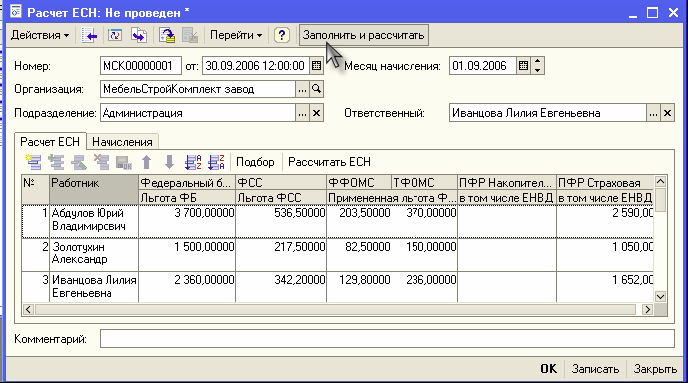Click Заполнить и рассчитать button
Viewport: 688px width, 383px height.
tap(364, 35)
